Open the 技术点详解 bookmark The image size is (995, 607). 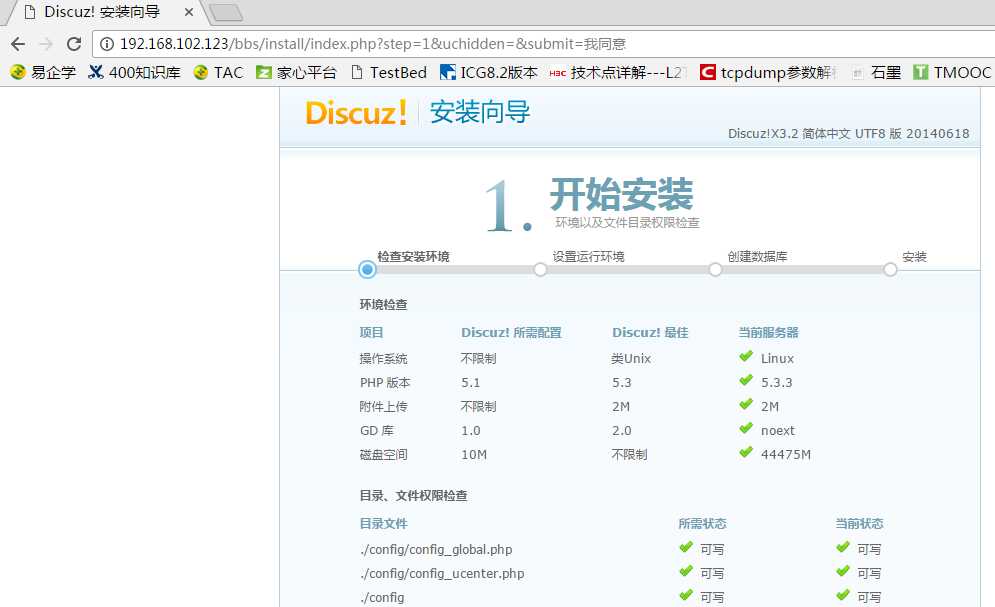(x=617, y=72)
